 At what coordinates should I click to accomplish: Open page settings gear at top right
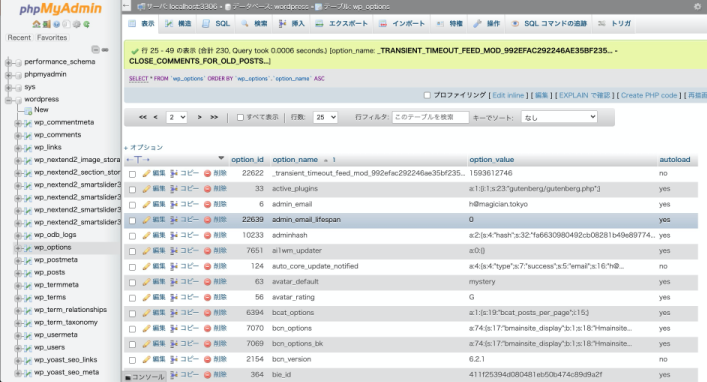[697, 7]
